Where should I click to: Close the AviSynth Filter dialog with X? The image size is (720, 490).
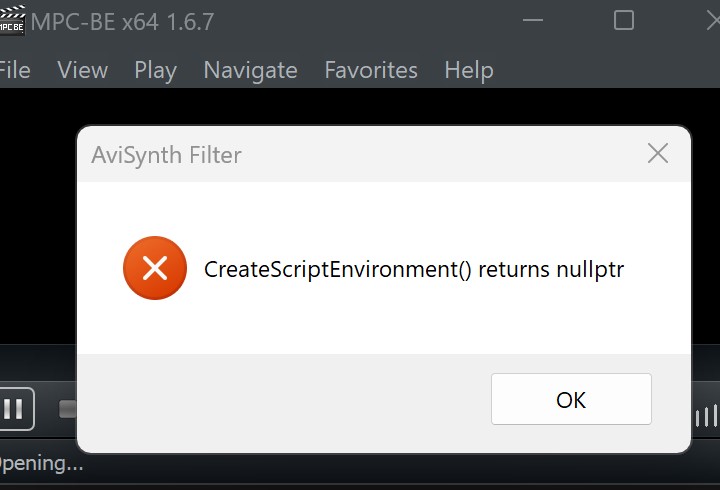coord(657,154)
